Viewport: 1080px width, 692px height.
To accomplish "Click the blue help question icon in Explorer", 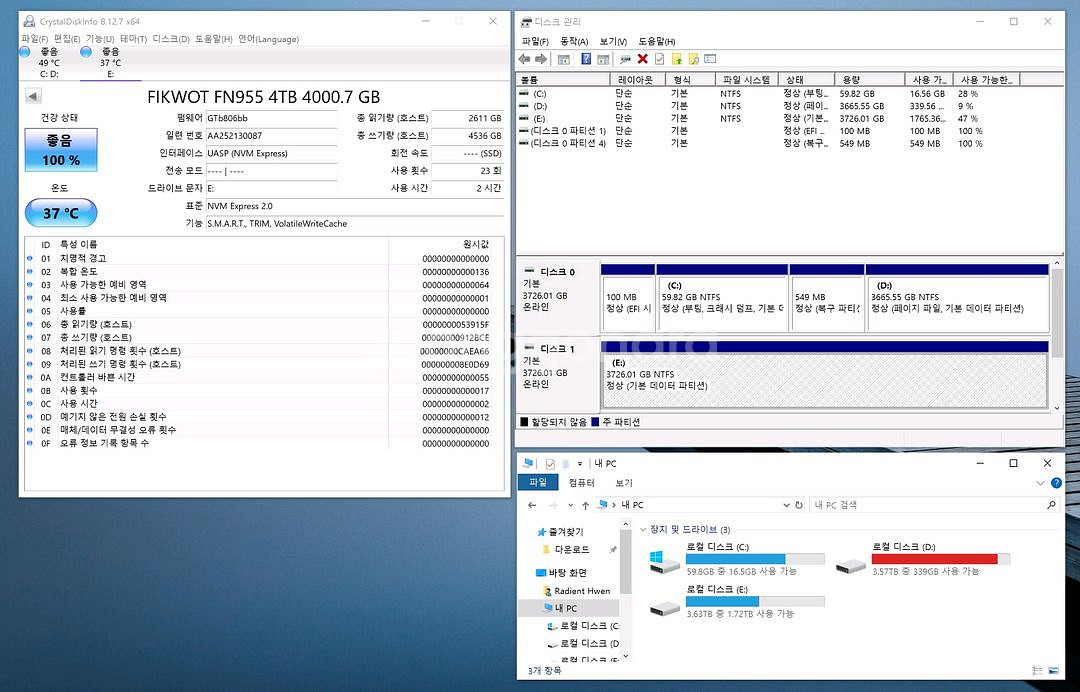I will [x=1056, y=483].
